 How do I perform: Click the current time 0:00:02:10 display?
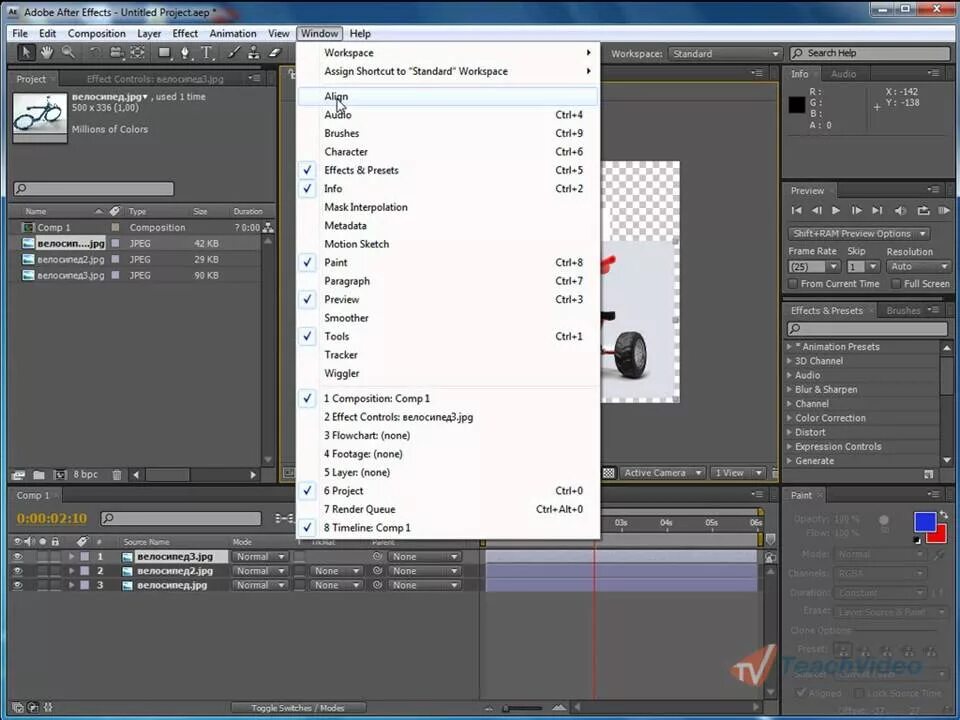(51, 519)
